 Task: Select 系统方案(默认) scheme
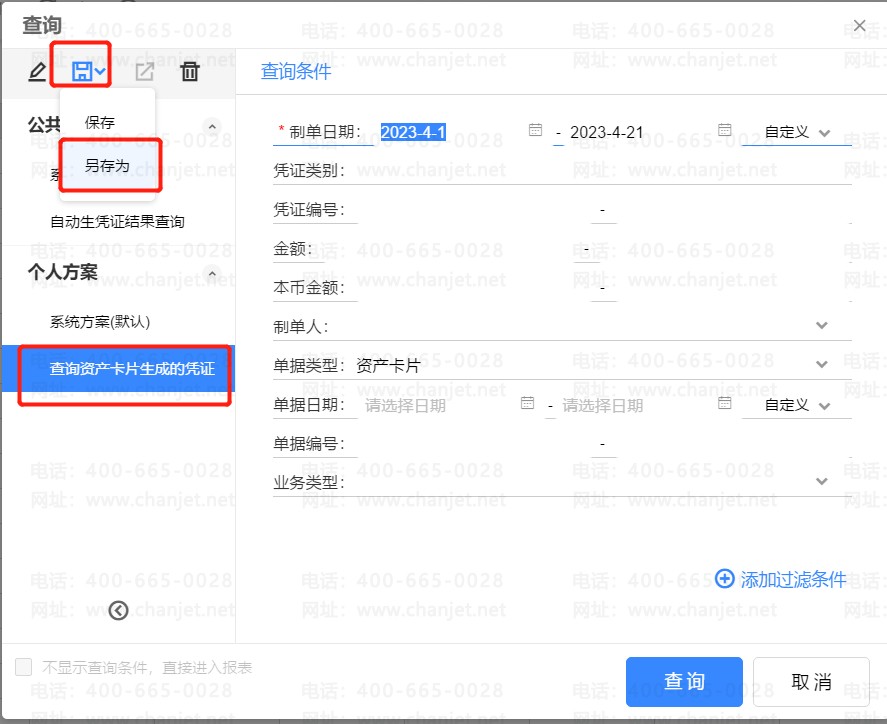click(100, 321)
